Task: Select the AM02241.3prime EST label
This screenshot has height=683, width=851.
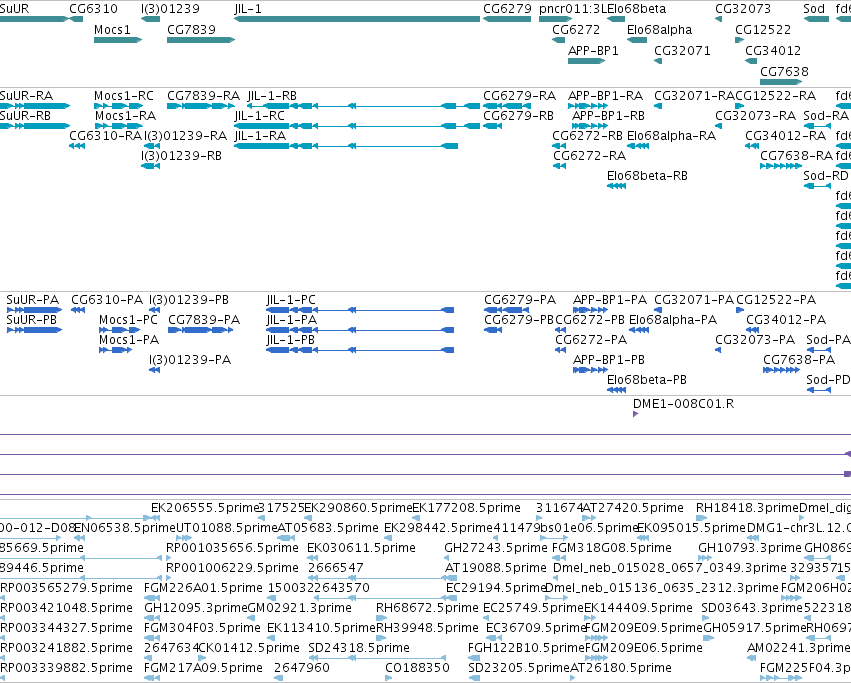Action: pyautogui.click(x=798, y=648)
